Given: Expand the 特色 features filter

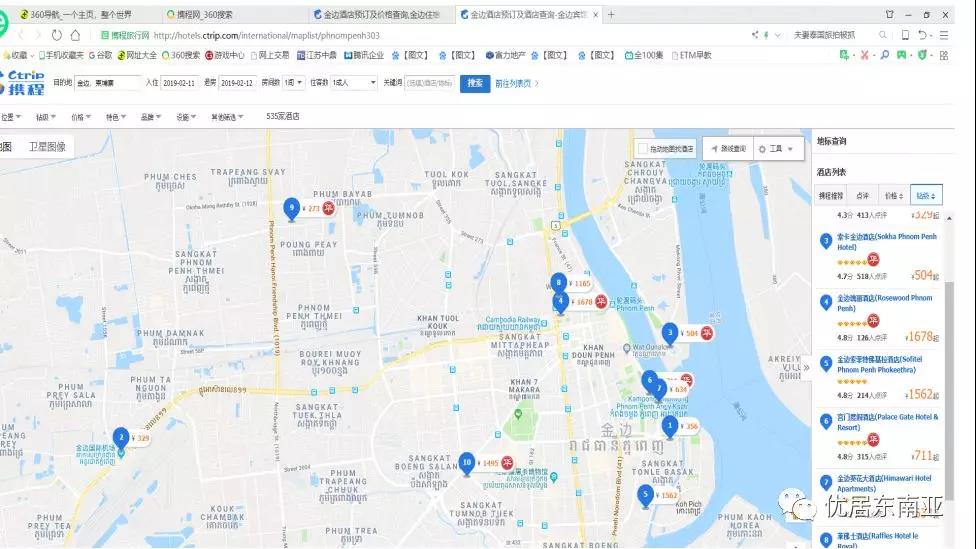Looking at the screenshot, I should click(x=115, y=116).
